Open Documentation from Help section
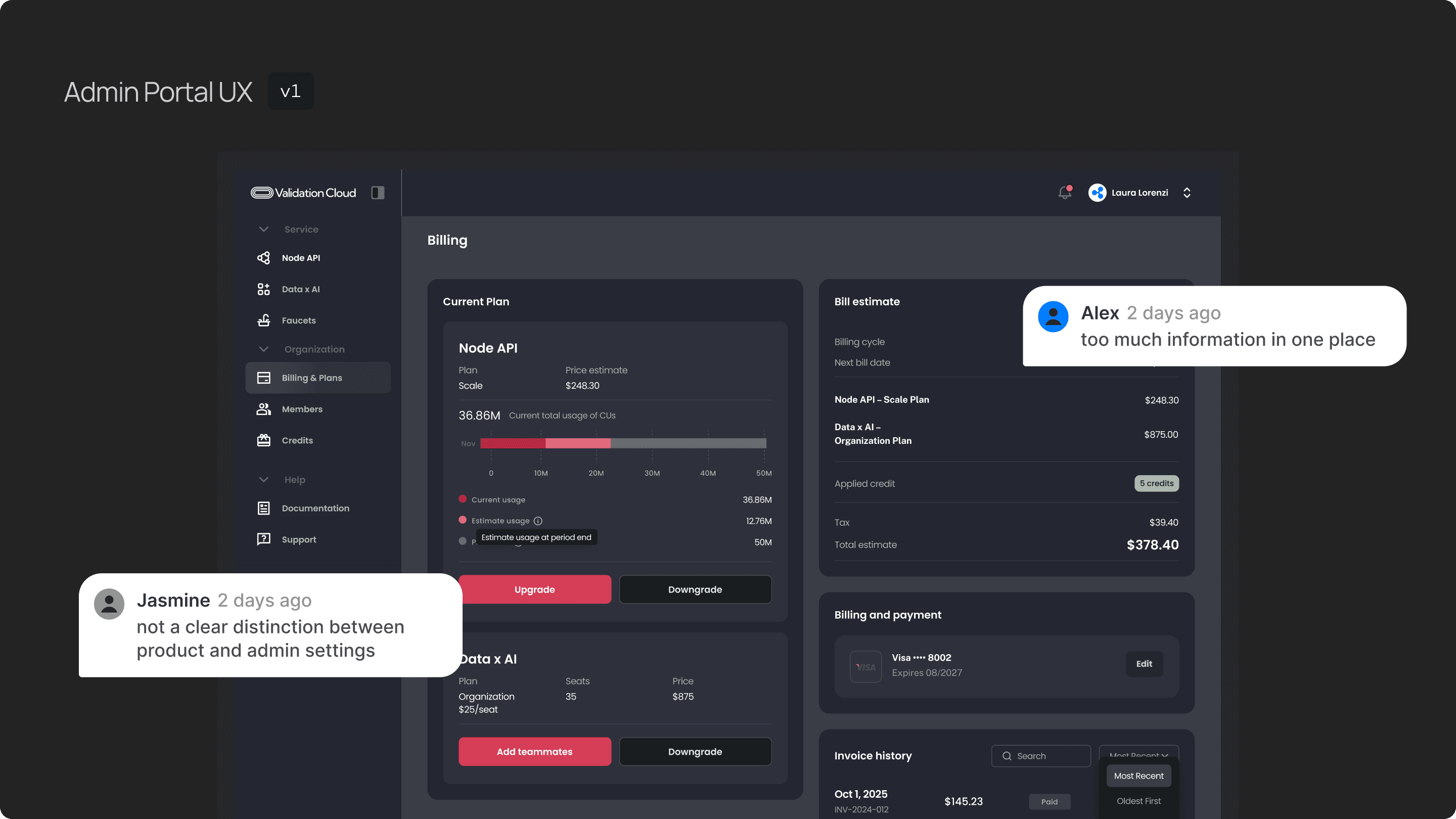 point(315,508)
